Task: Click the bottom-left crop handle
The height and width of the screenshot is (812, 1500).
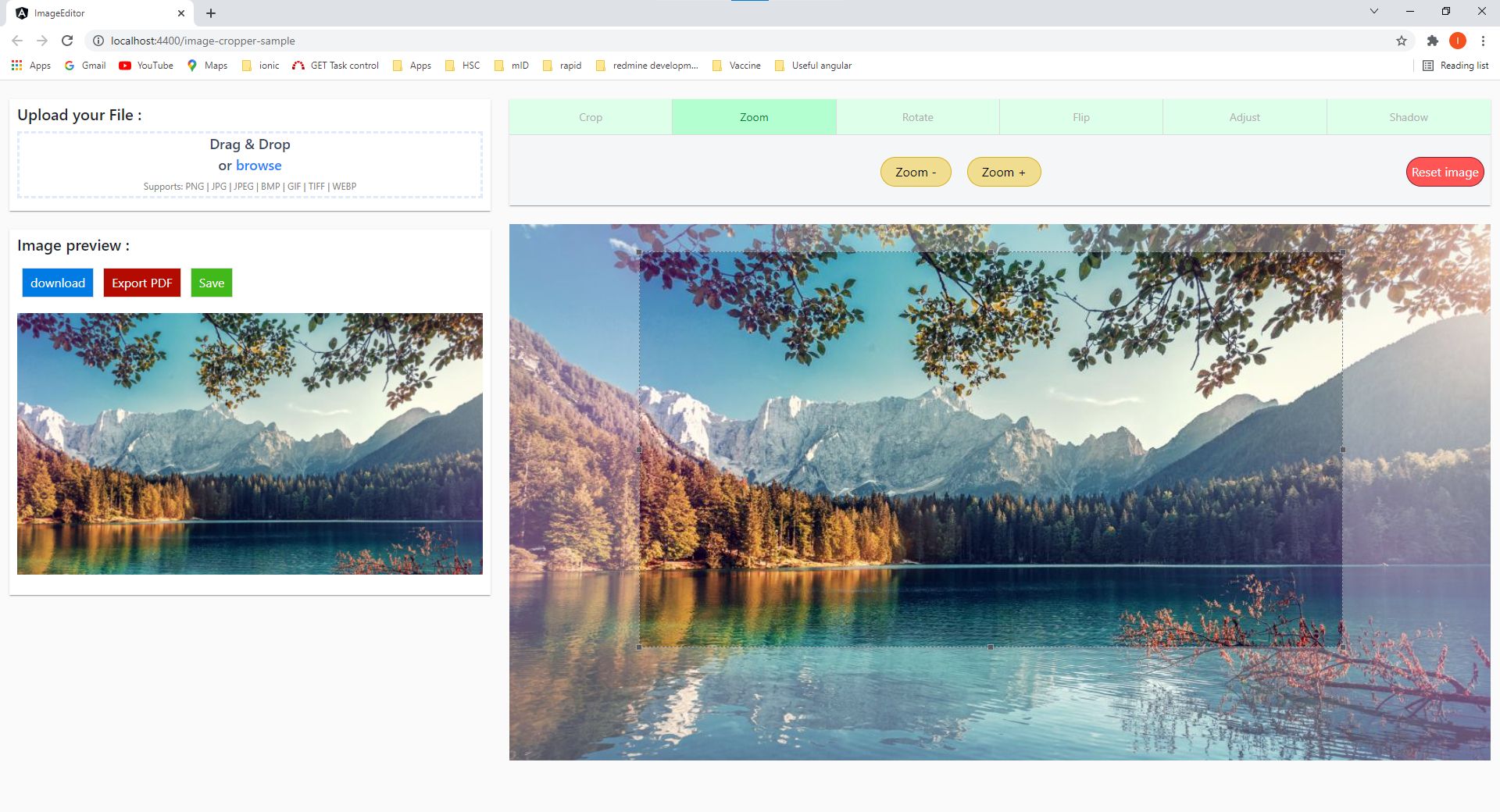Action: pyautogui.click(x=639, y=647)
